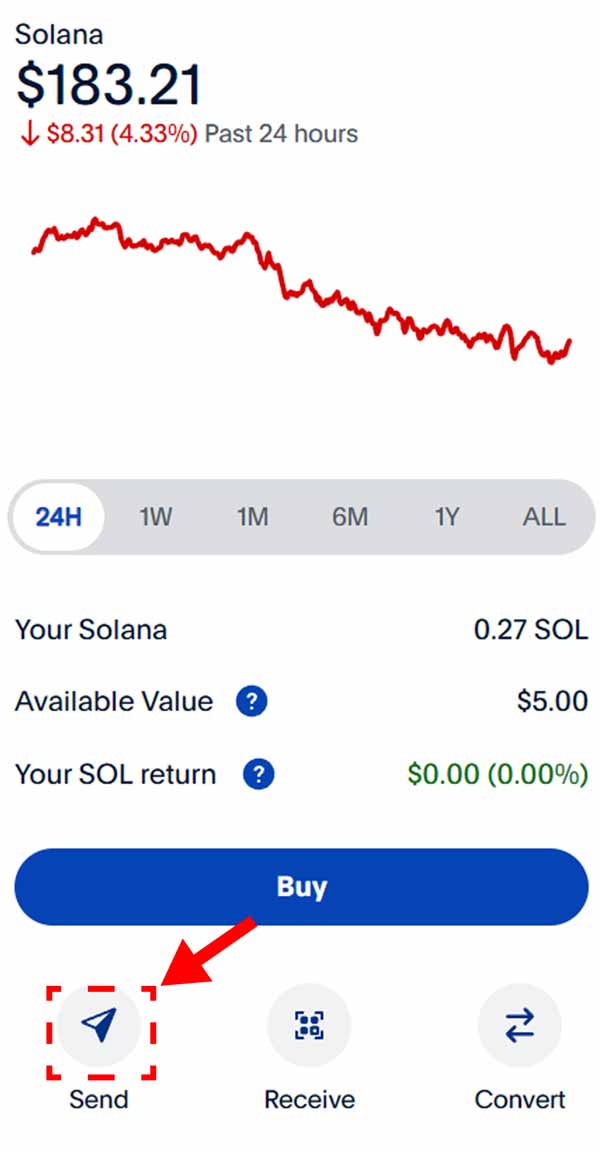The width and height of the screenshot is (600, 1153).
Task: Select the 24H time range
Action: pos(58,517)
